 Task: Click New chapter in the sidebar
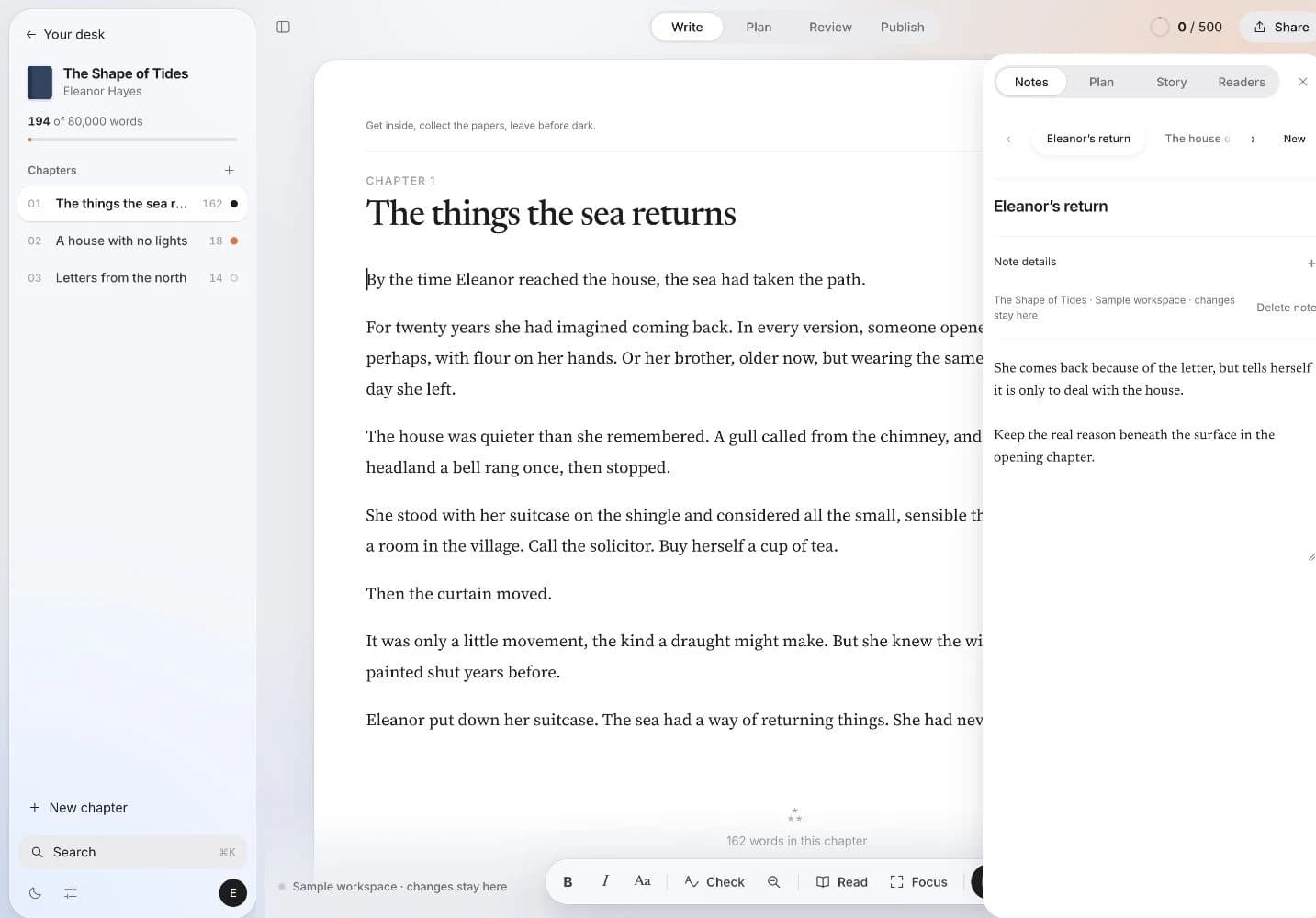tap(79, 808)
